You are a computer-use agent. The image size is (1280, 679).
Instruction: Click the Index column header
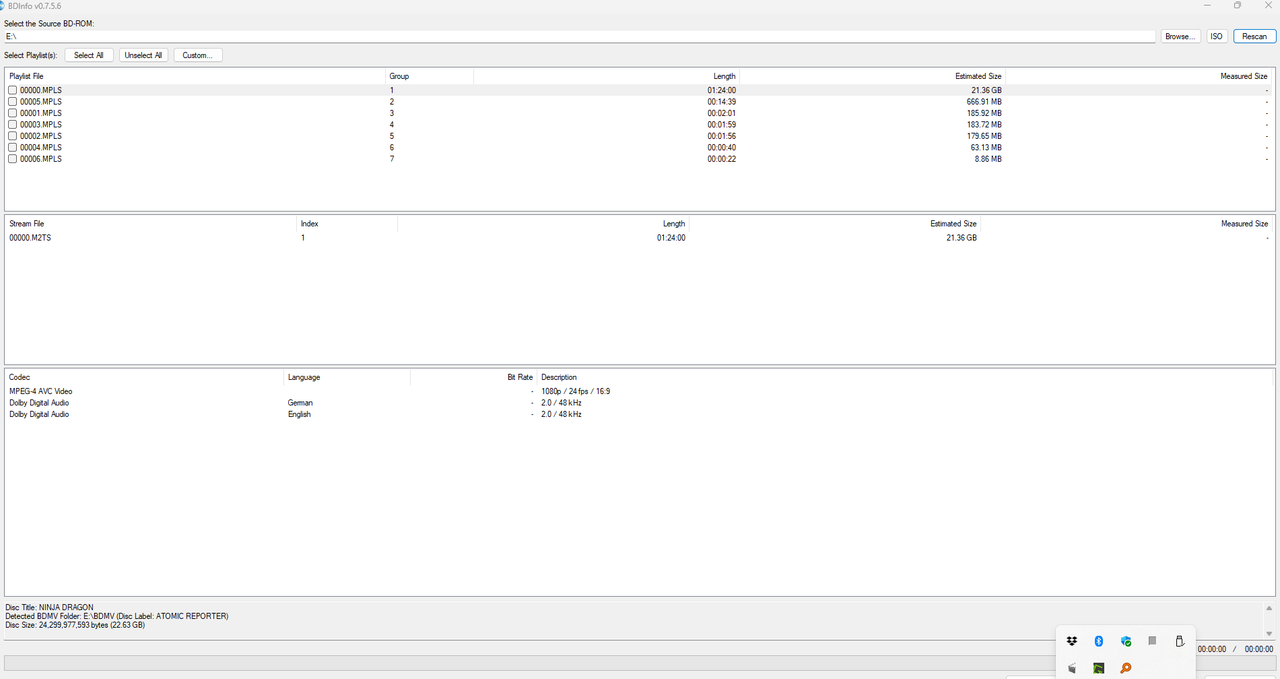point(347,224)
